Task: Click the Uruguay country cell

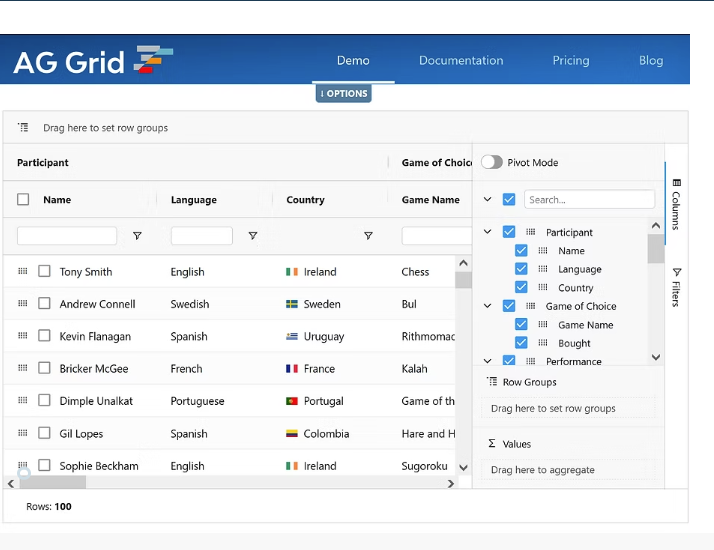Action: pyautogui.click(x=324, y=336)
